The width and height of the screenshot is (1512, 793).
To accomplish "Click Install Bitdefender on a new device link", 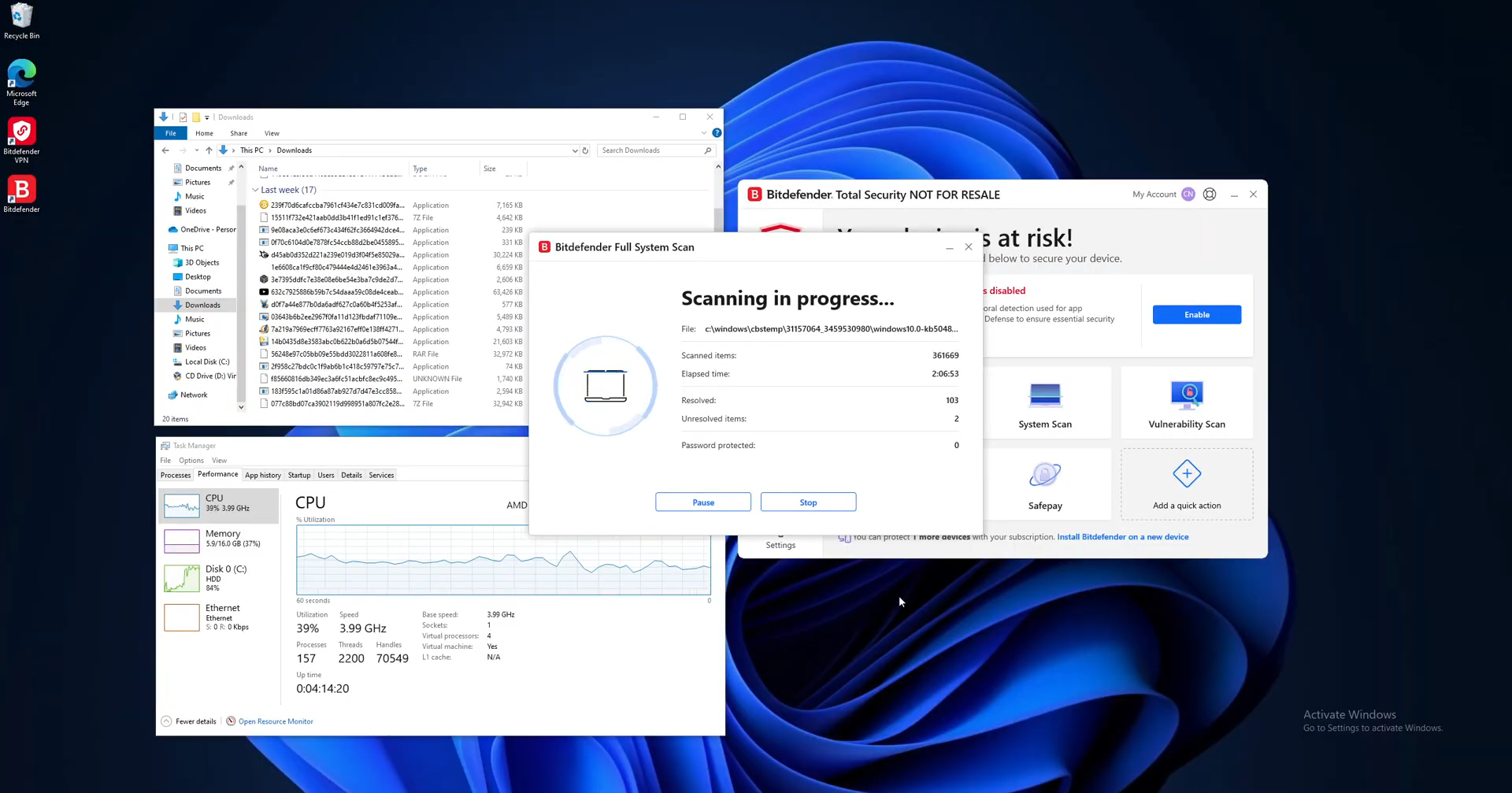I will point(1123,537).
